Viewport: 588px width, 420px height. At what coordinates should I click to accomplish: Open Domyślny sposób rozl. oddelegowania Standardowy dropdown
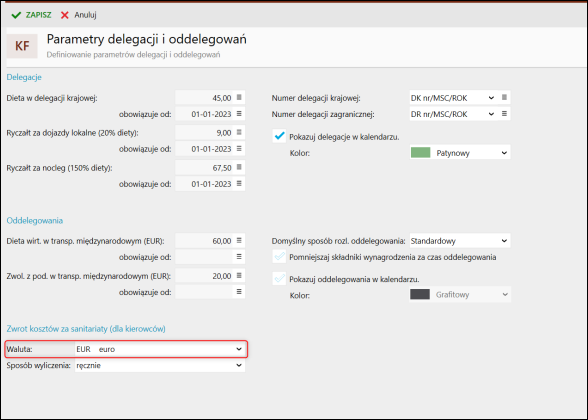click(460, 241)
